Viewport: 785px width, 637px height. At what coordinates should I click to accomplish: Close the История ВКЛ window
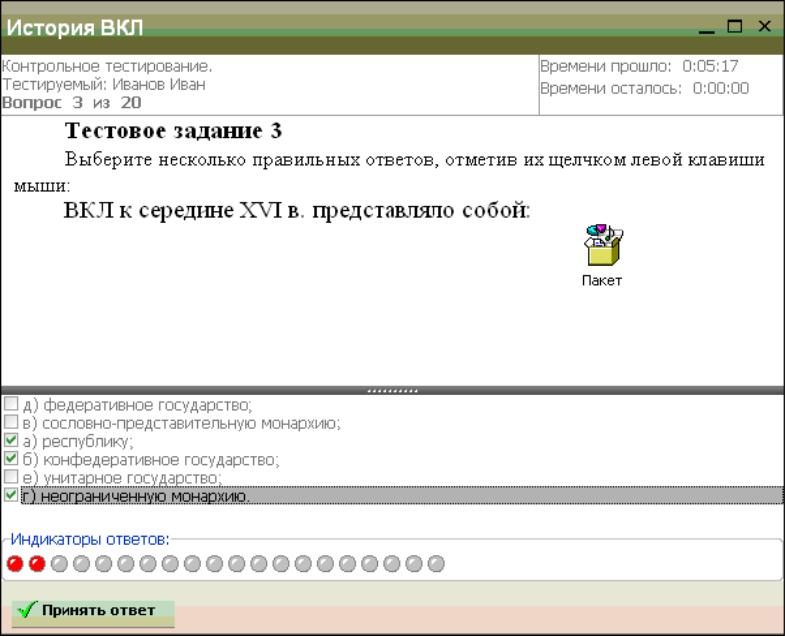click(764, 26)
